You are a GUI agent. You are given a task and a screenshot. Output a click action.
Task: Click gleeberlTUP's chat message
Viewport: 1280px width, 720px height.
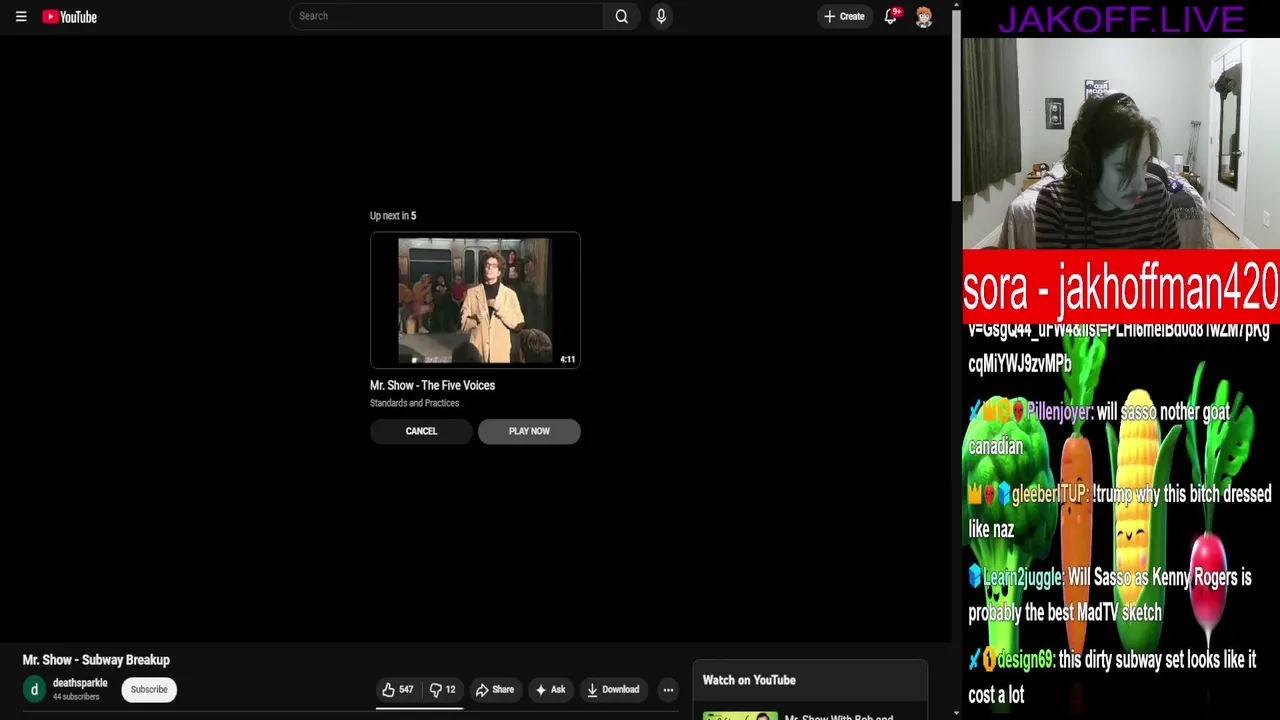click(1119, 512)
